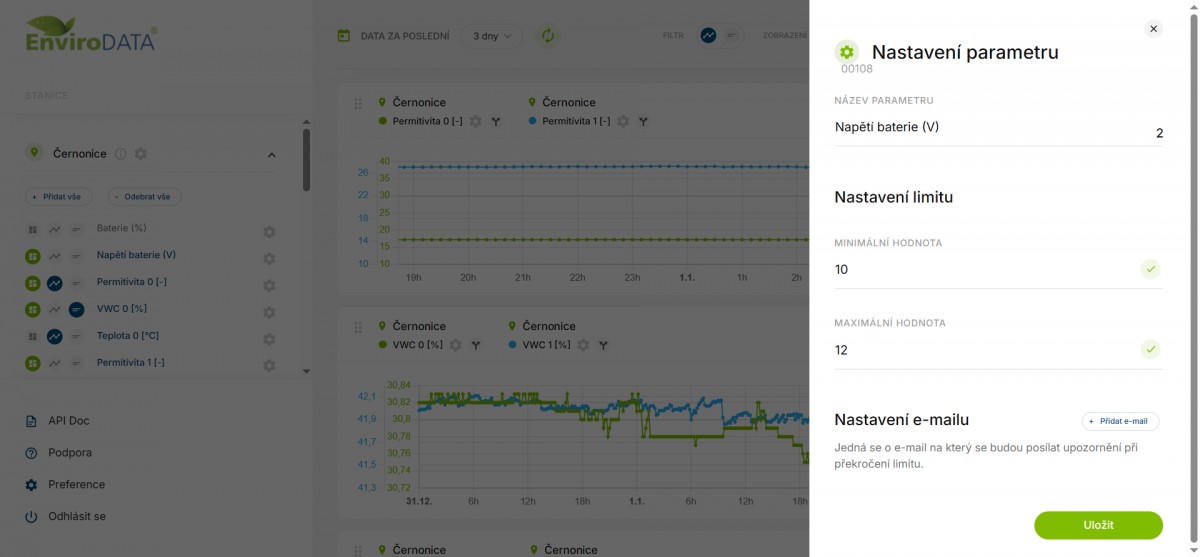Open settings gear for Napětí baterie (V)
1200x557 pixels.
(x=269, y=259)
